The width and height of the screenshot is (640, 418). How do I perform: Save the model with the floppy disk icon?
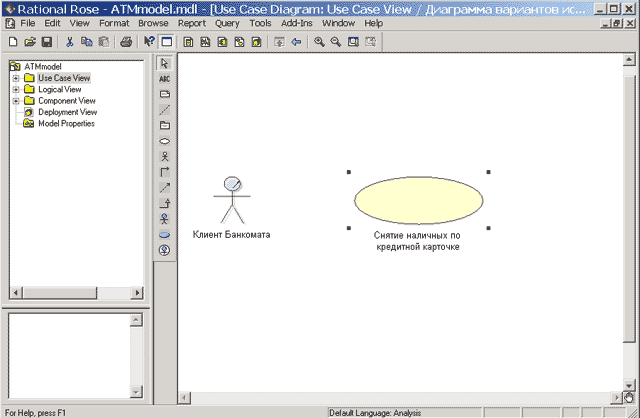pos(47,42)
